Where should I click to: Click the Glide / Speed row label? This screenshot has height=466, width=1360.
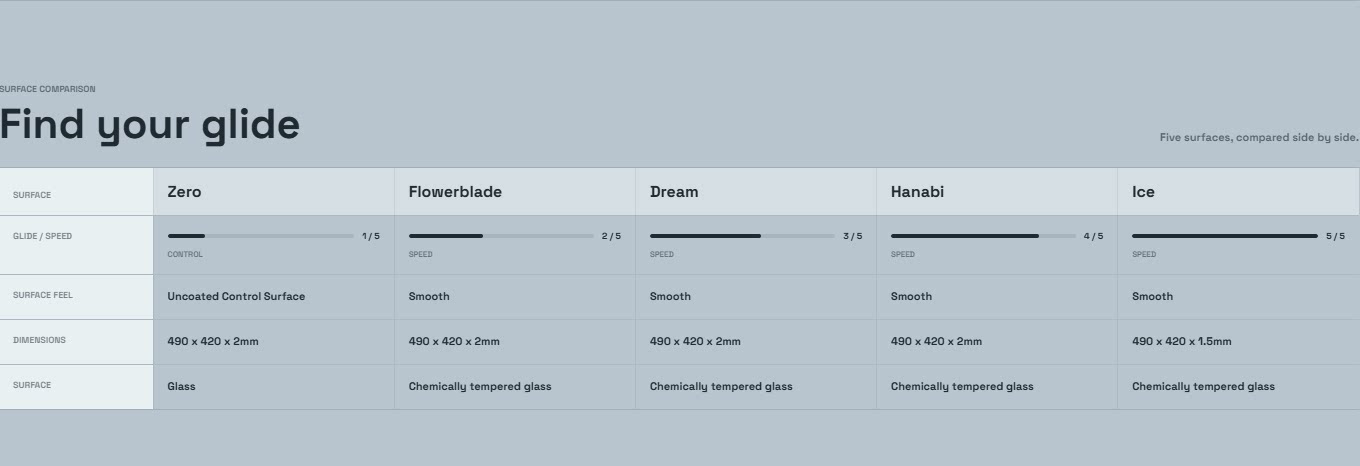(42, 236)
